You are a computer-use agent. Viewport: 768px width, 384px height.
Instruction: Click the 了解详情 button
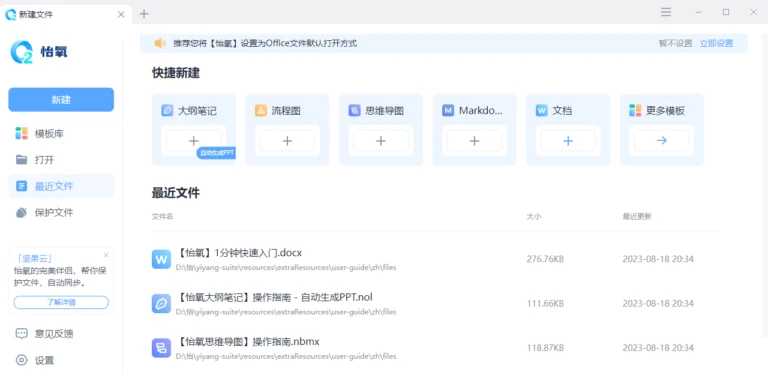[61, 302]
